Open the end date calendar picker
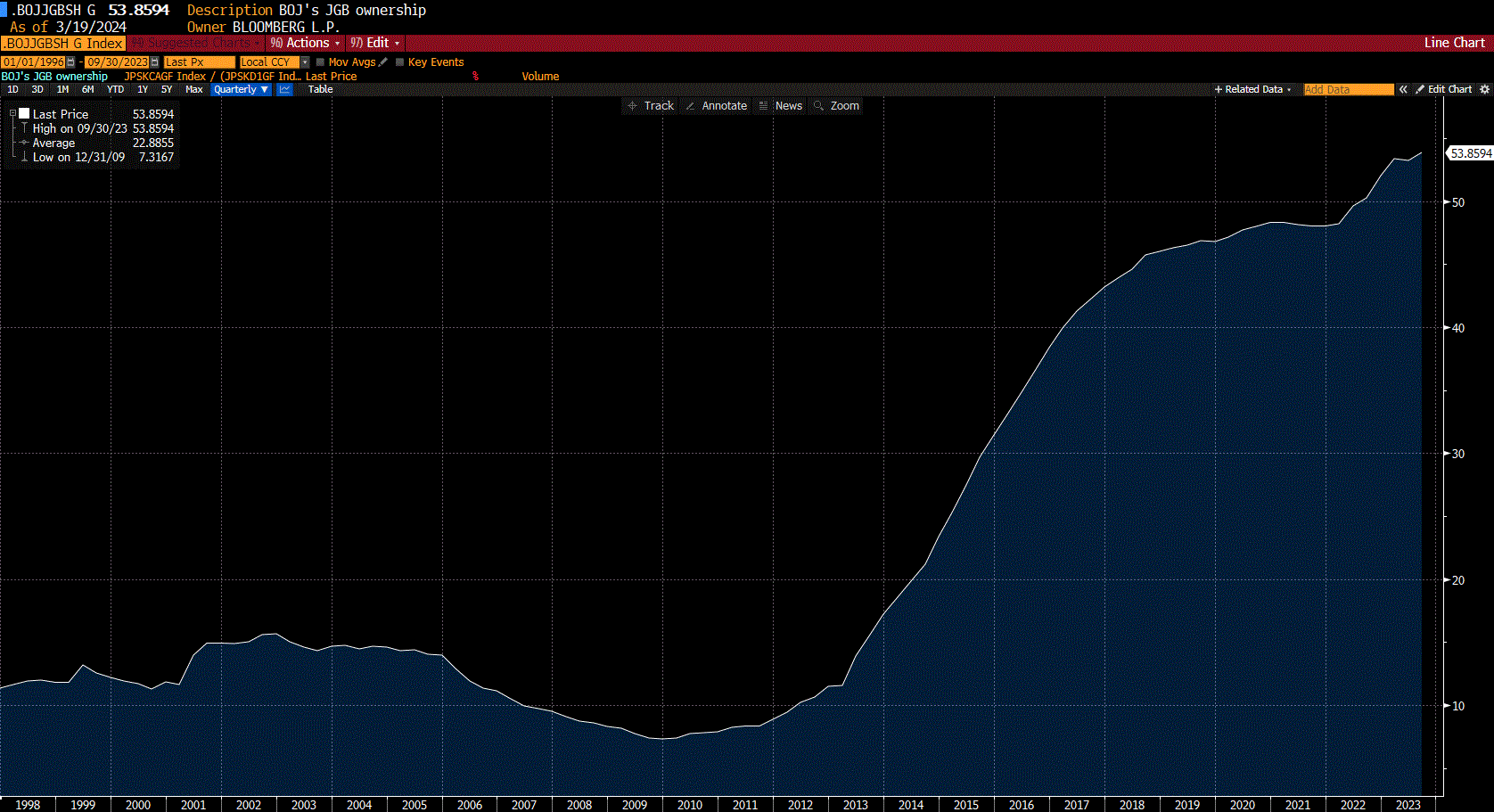This screenshot has height=812, width=1494. click(155, 62)
